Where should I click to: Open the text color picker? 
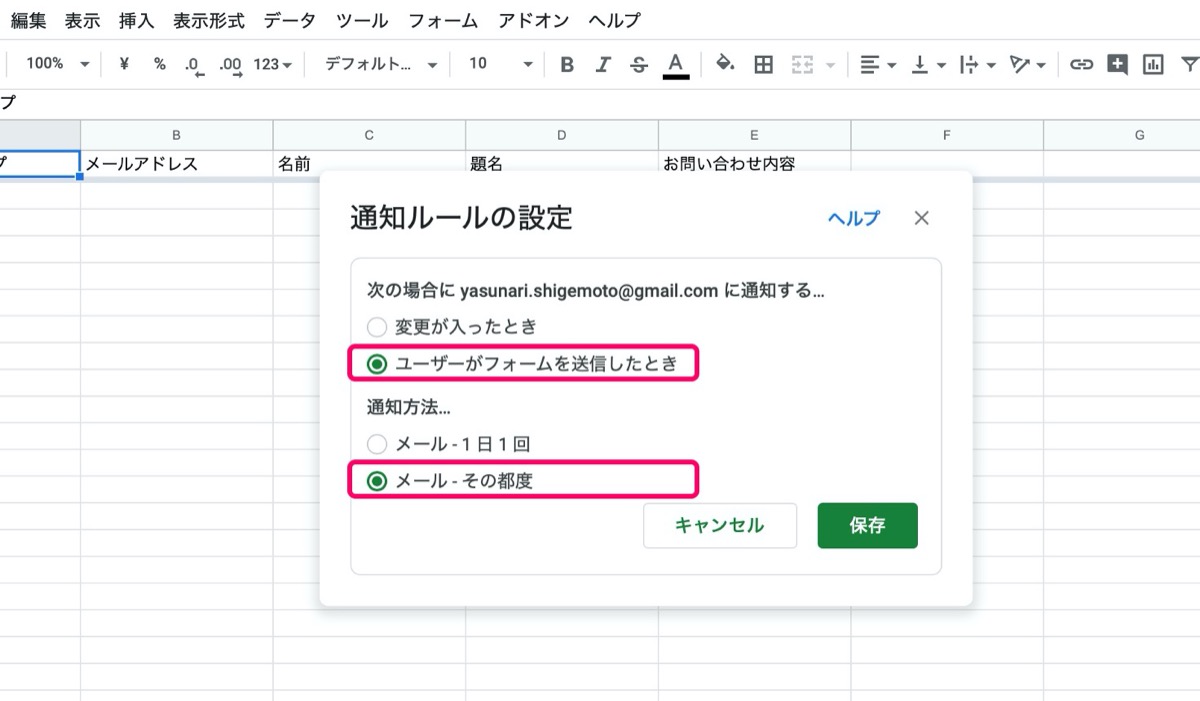point(676,65)
